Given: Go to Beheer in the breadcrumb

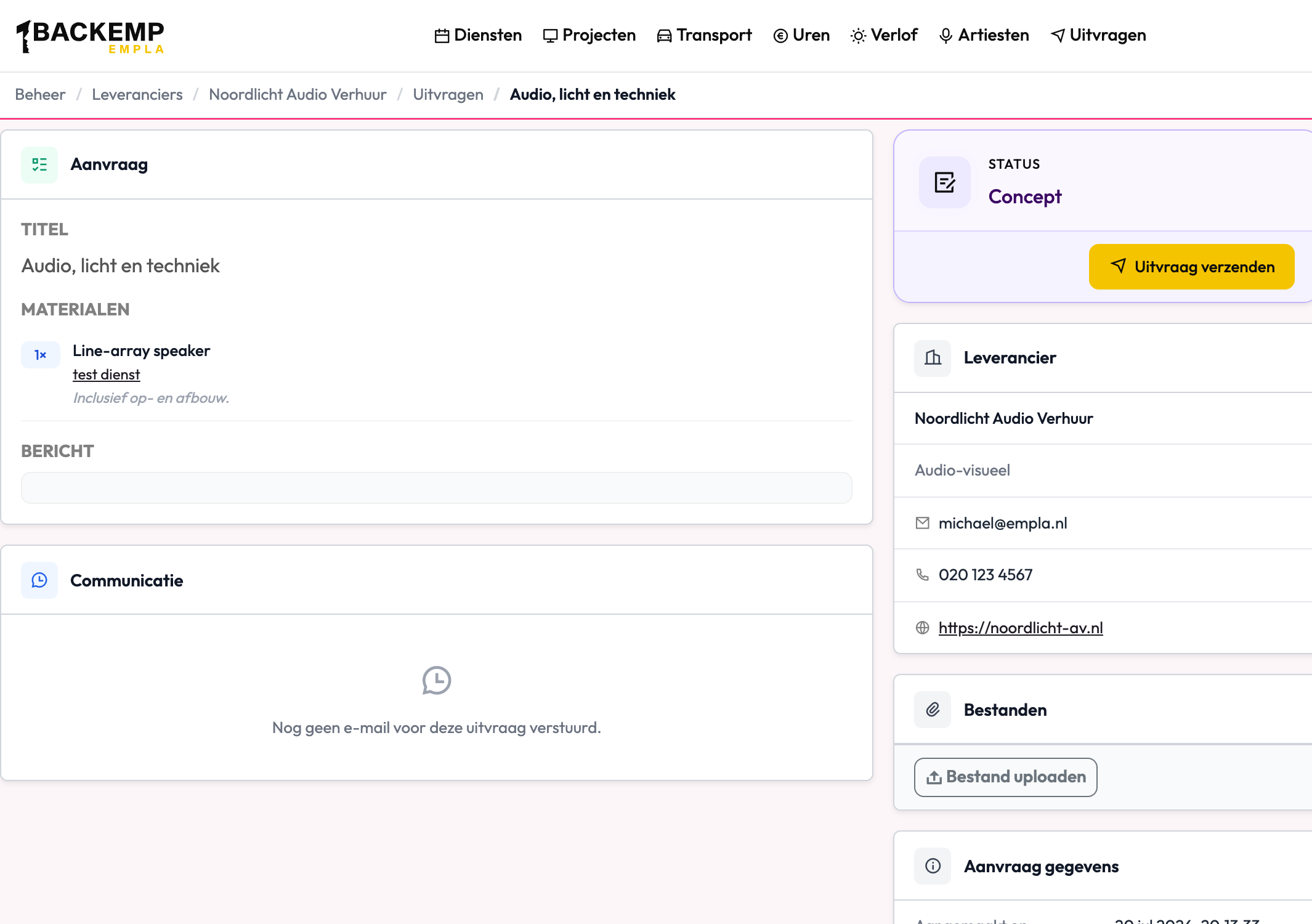Looking at the screenshot, I should pyautogui.click(x=40, y=94).
